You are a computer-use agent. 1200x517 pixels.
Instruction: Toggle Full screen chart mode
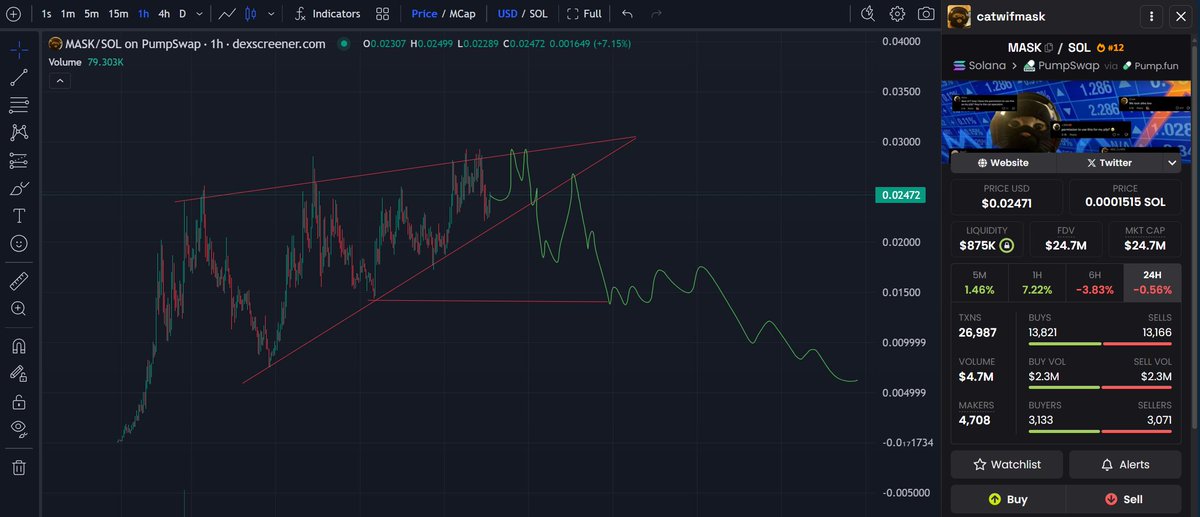click(x=584, y=14)
